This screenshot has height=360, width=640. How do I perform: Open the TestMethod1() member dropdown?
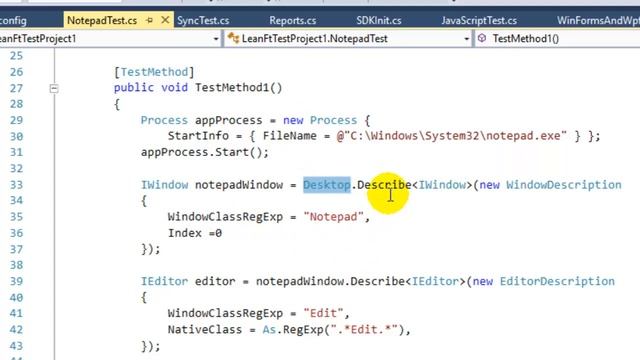(557, 39)
